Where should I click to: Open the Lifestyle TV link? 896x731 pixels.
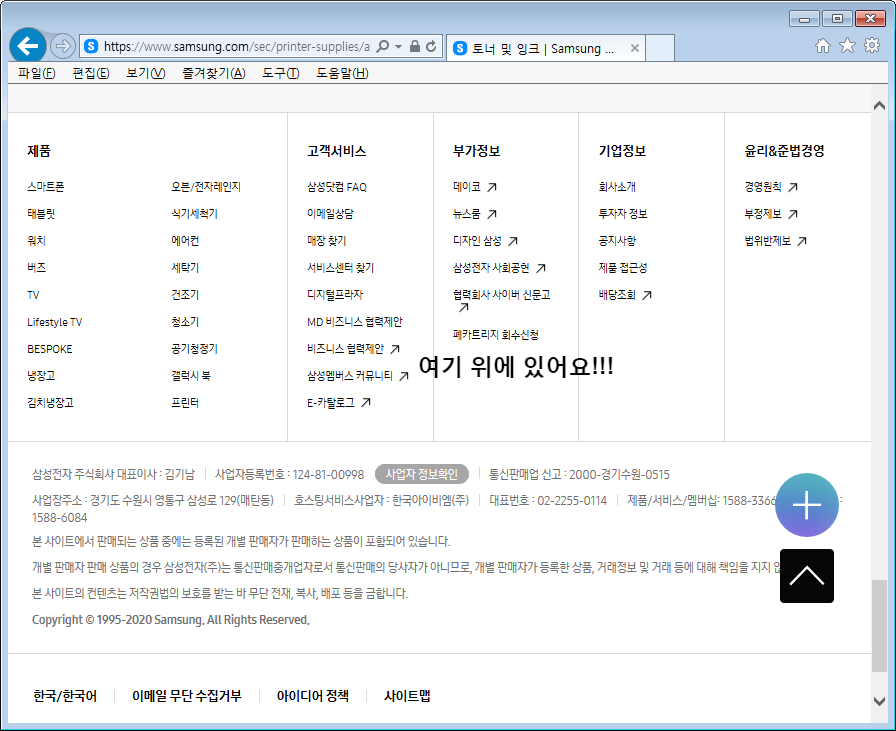click(54, 322)
